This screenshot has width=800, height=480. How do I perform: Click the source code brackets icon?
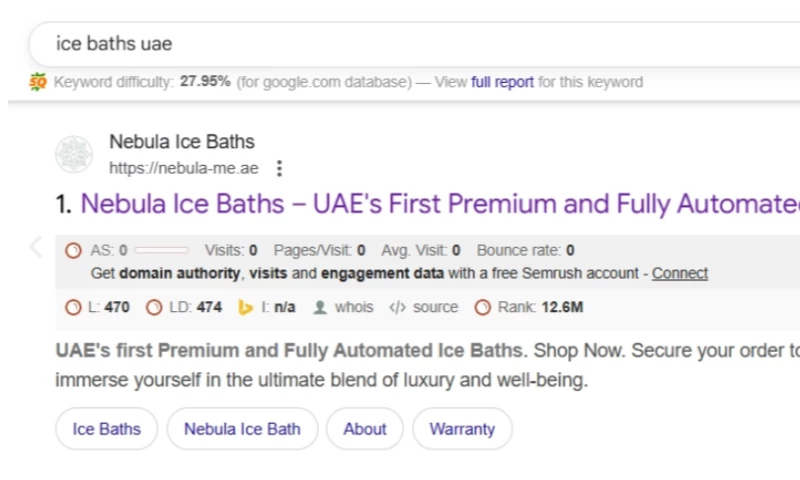(x=397, y=307)
